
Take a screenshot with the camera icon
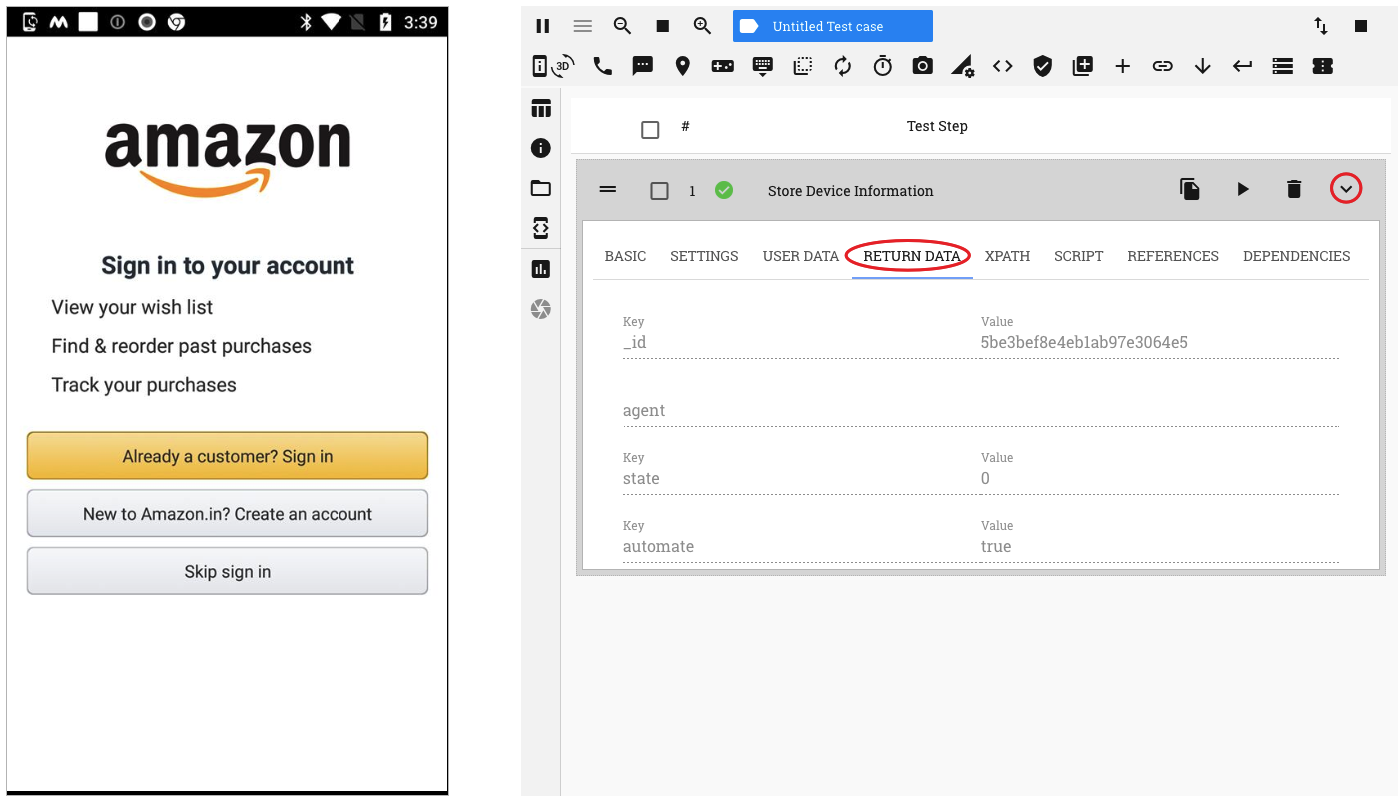[x=923, y=66]
